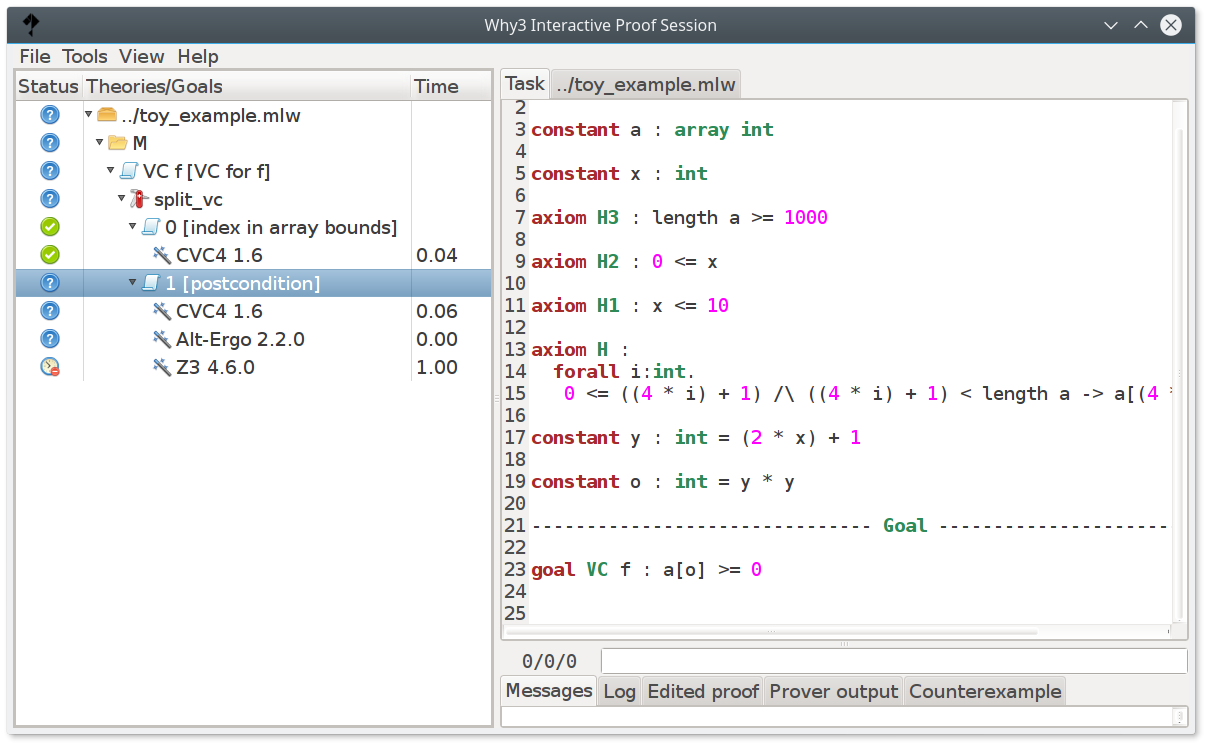Click unknown status icon of M row
1208x747 pixels.
[50, 143]
